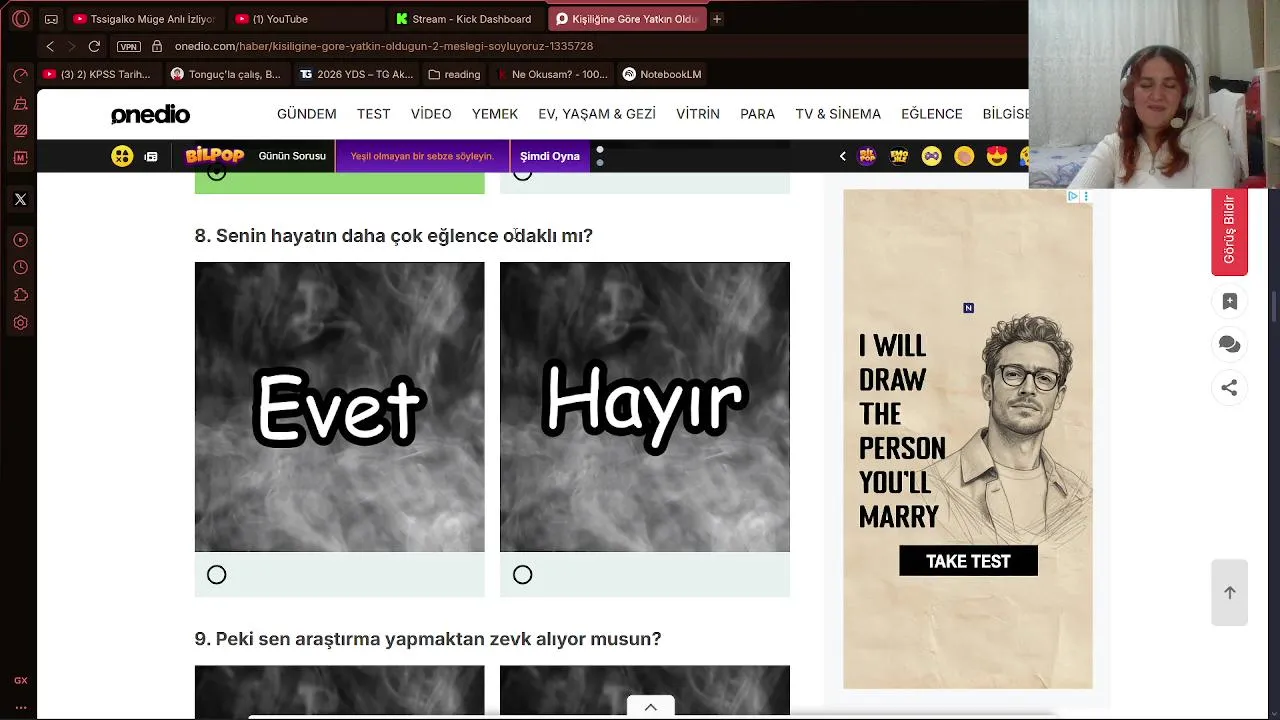Open the Tonguç'la çalış bookmark
Image resolution: width=1280 pixels, height=720 pixels.
[x=226, y=74]
